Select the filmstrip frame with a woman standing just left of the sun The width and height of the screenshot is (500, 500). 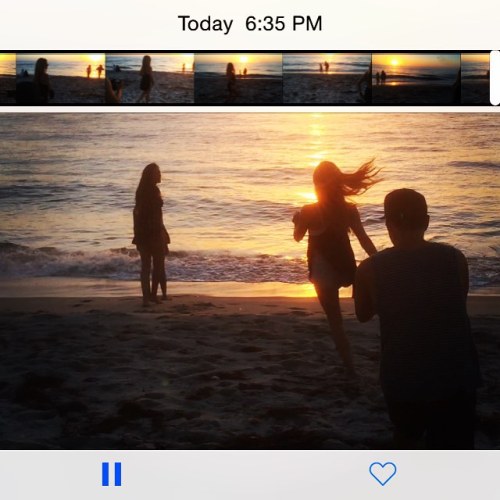[238, 79]
